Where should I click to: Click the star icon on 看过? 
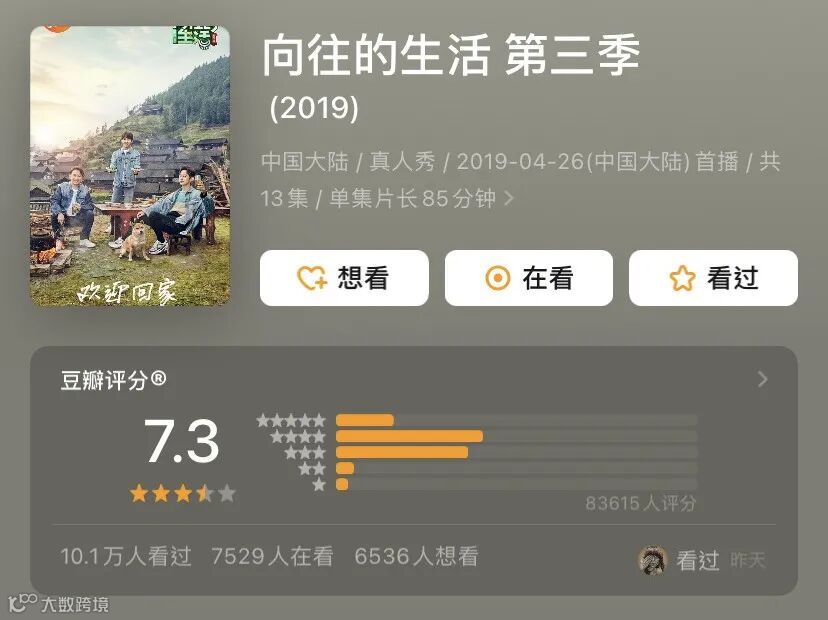coord(682,278)
